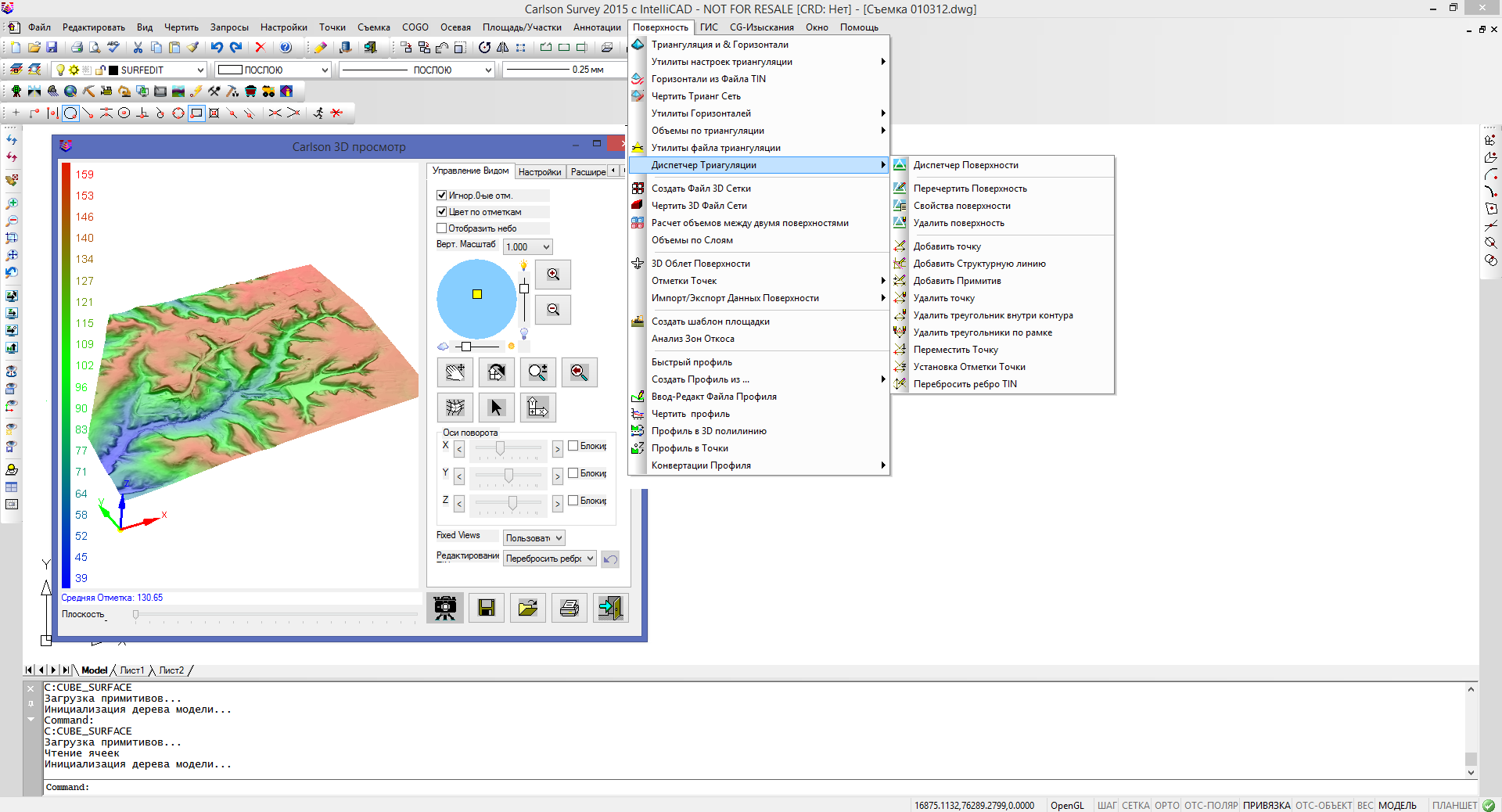Click the running man snap icon
1502x812 pixels.
tap(318, 113)
